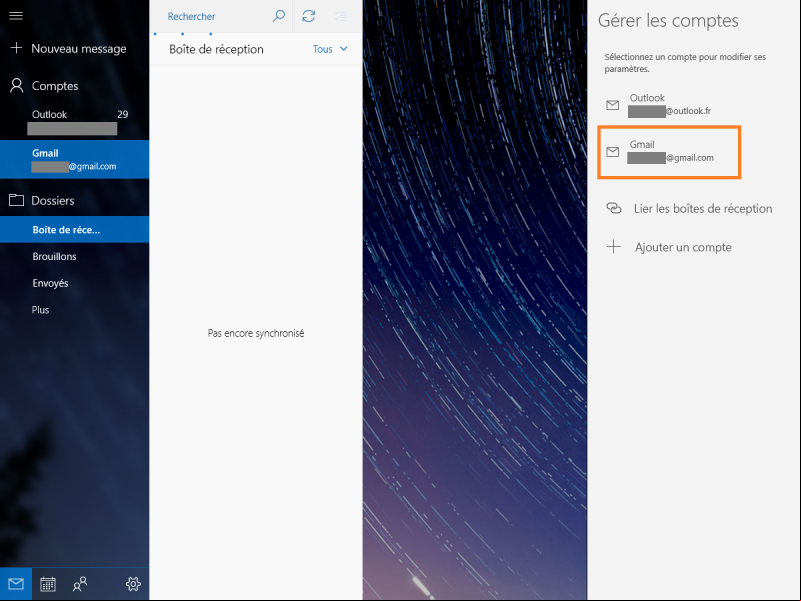This screenshot has width=801, height=601.
Task: Open the Envoyés folder
Action: [x=75, y=283]
